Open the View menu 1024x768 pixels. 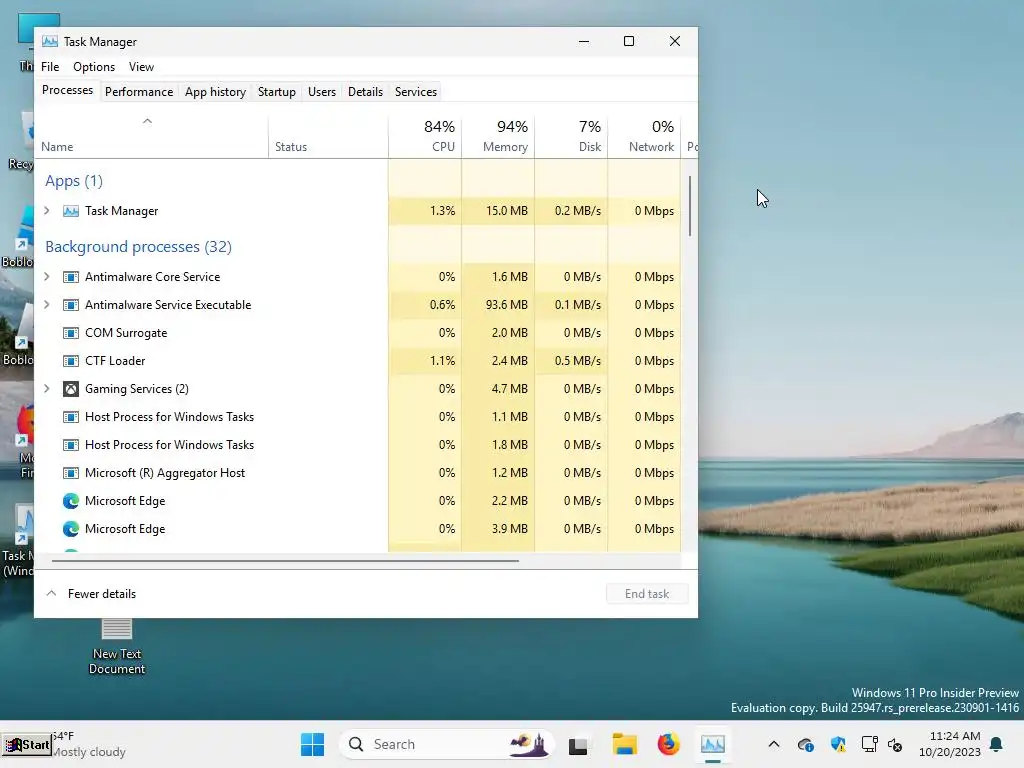[x=141, y=67]
